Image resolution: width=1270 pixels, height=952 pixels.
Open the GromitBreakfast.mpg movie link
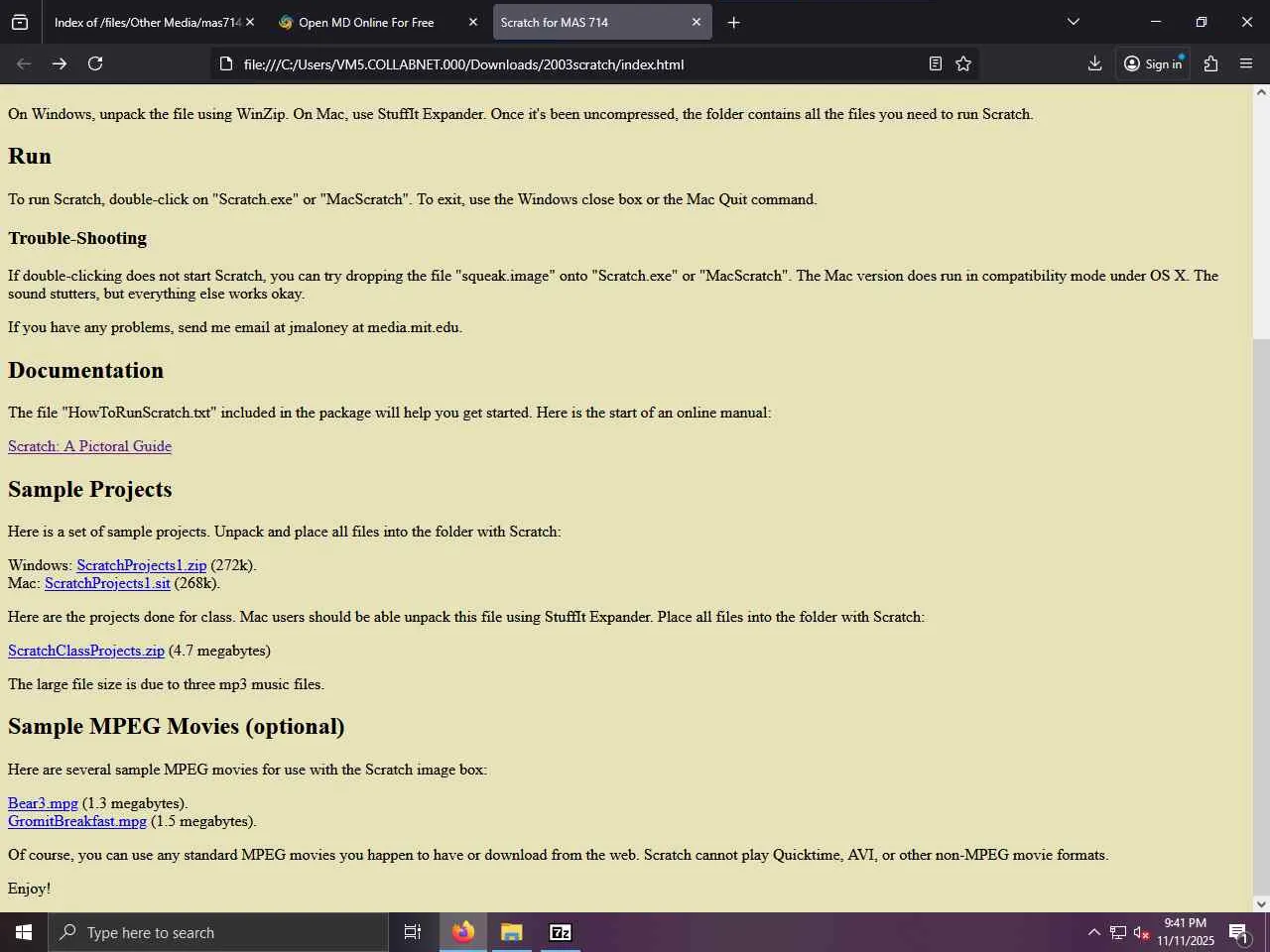[77, 821]
